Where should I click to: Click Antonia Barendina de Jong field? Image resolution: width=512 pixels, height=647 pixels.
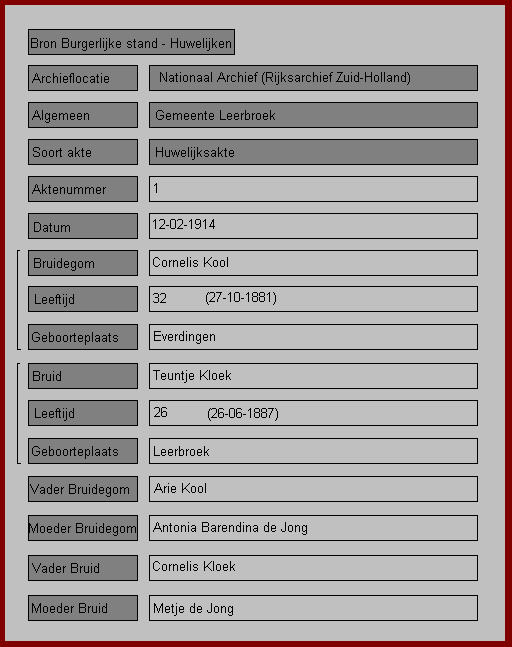[313, 528]
